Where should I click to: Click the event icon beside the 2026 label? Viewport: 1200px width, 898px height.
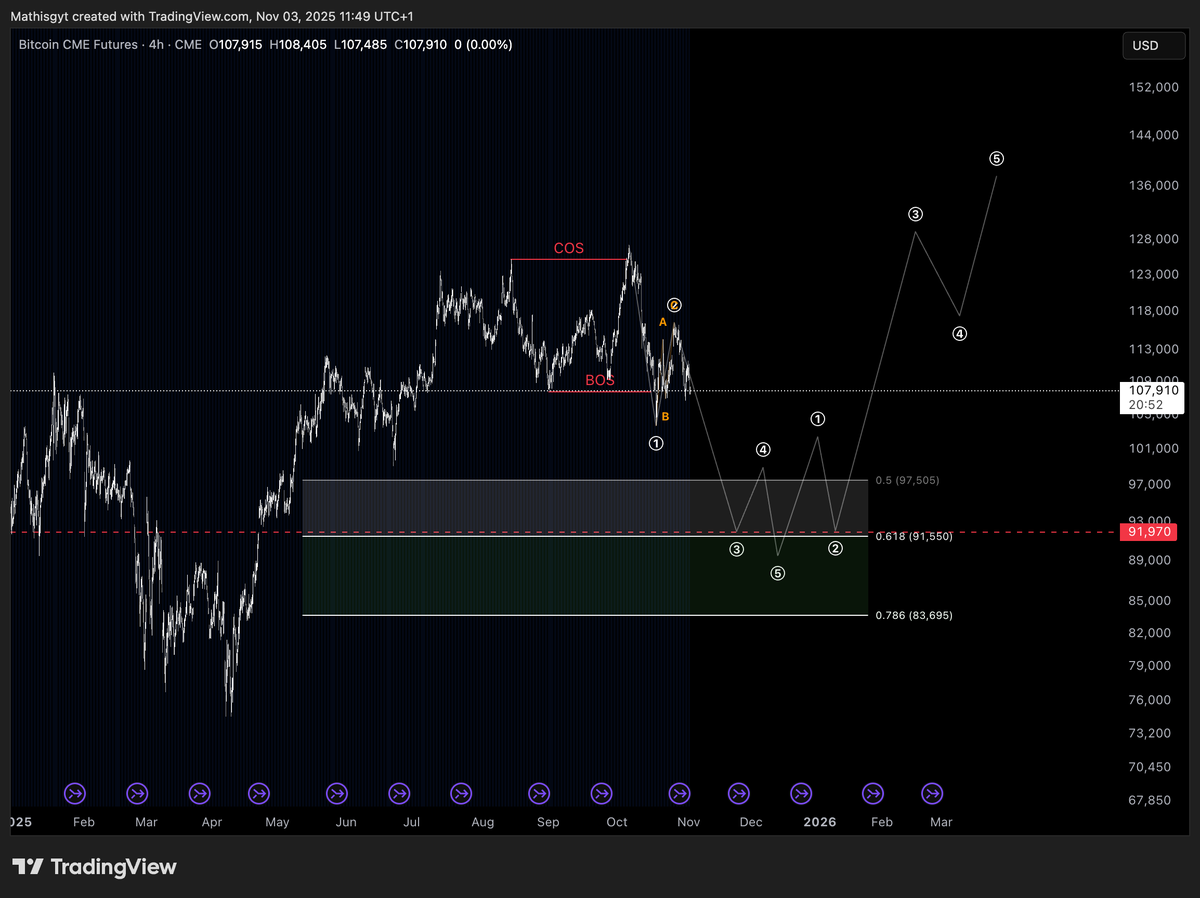801,793
